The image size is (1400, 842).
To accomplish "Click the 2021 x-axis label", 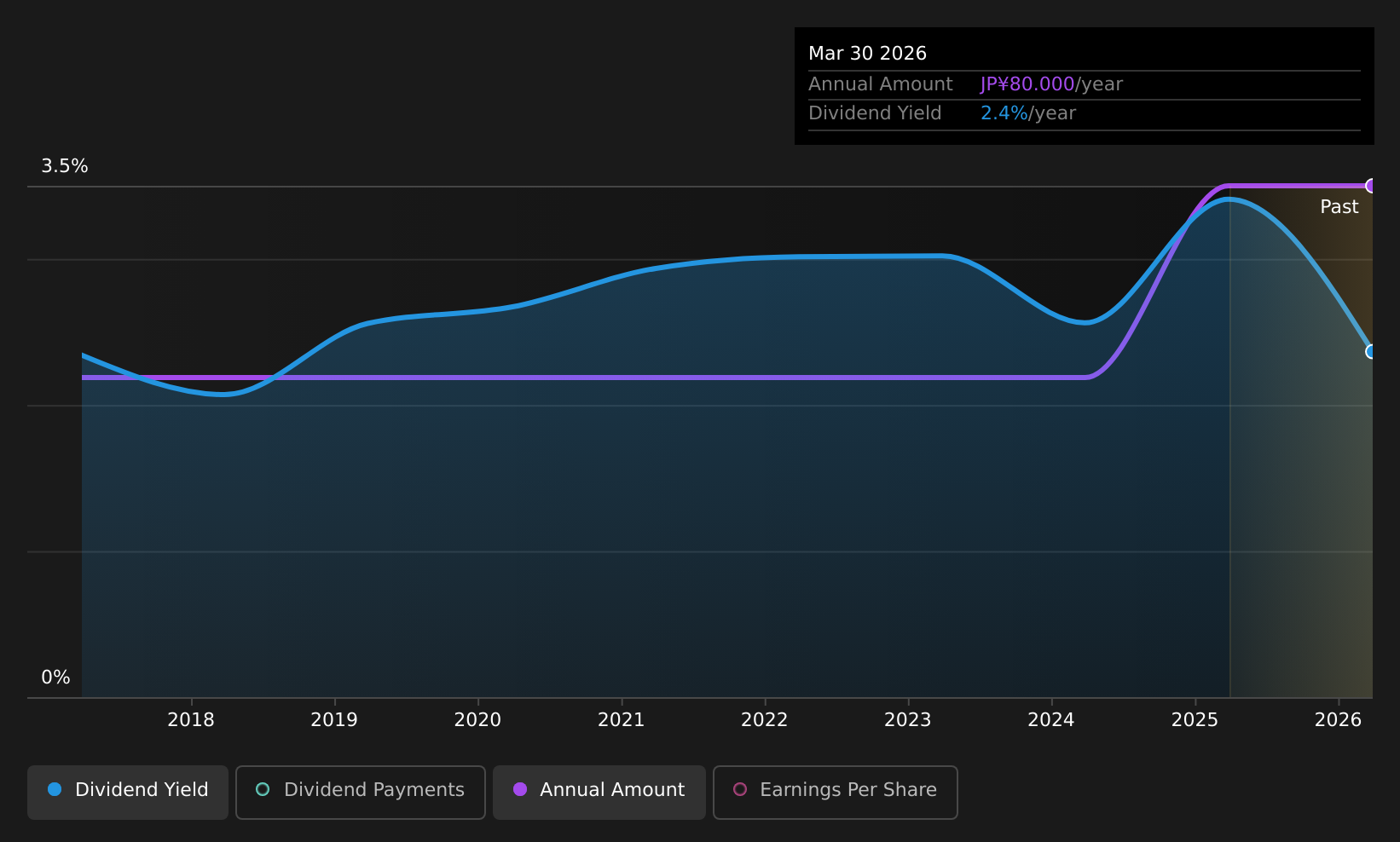I will (x=622, y=720).
